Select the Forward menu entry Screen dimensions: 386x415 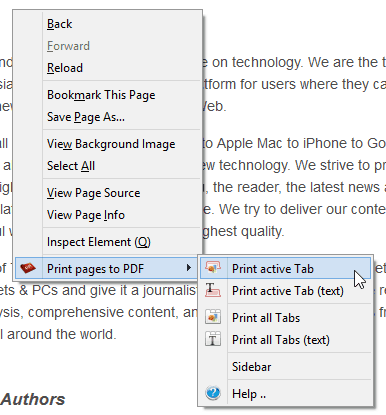pos(108,46)
